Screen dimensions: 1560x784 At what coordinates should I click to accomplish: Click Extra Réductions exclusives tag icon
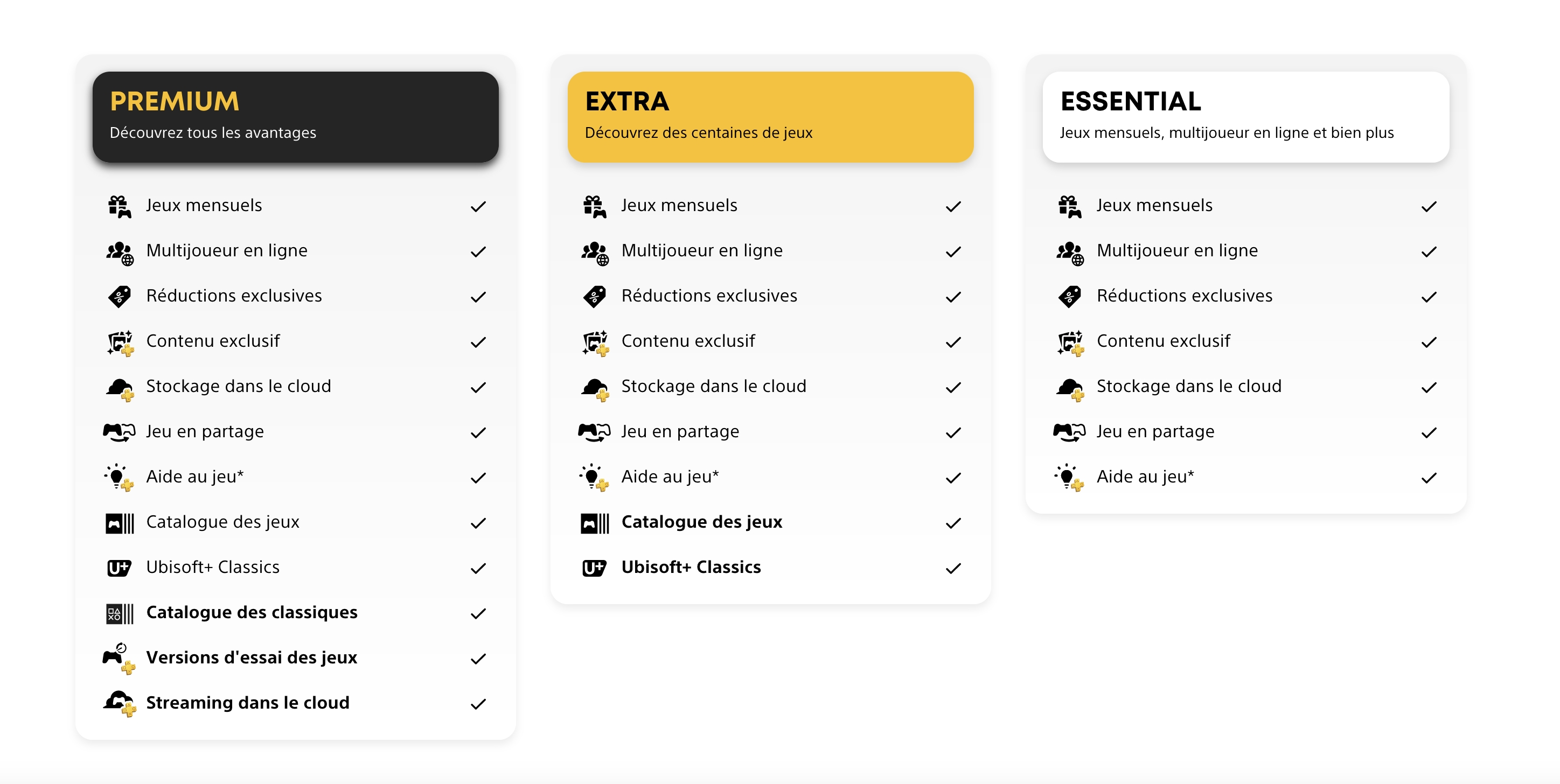pyautogui.click(x=595, y=297)
